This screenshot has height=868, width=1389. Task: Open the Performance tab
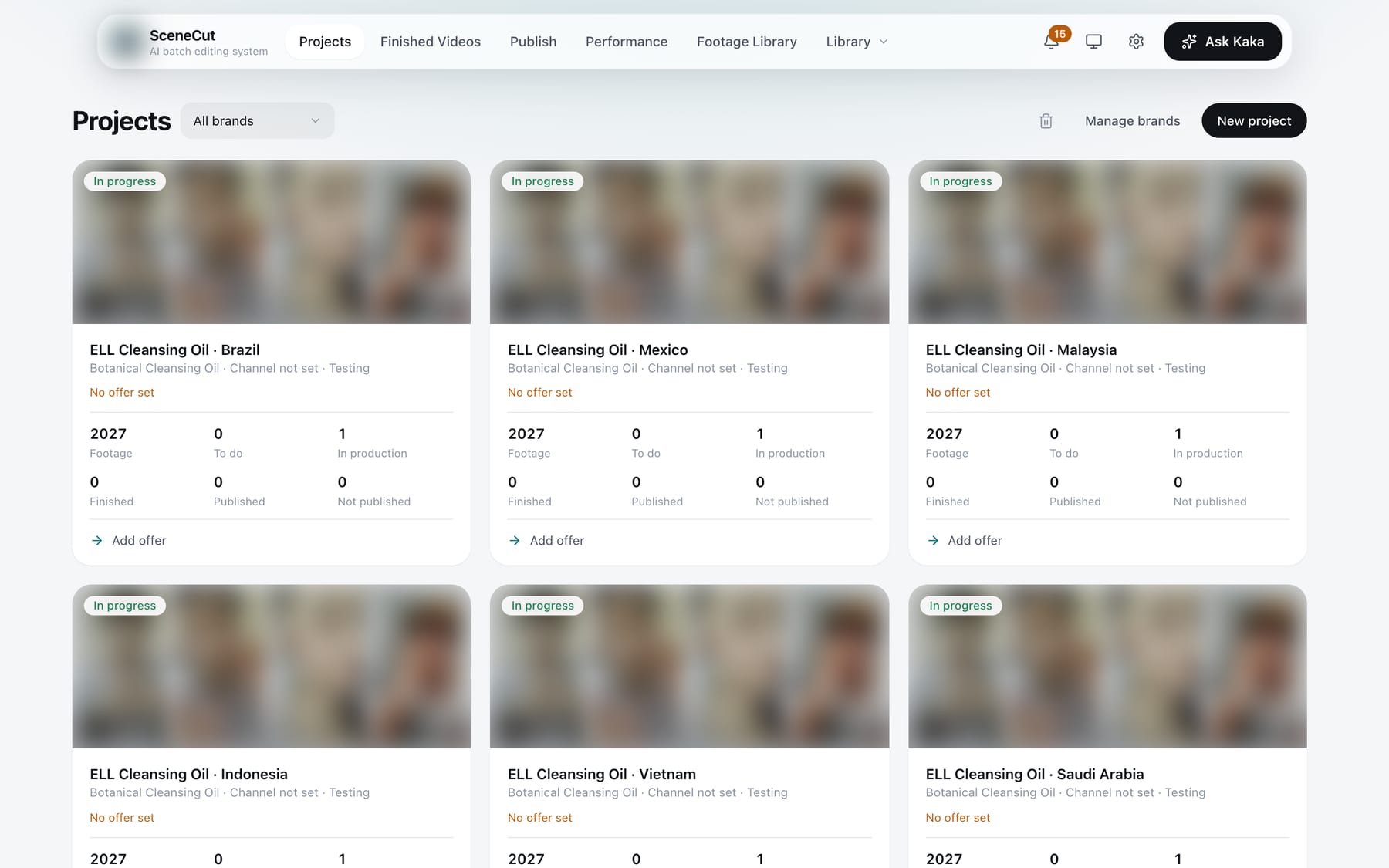[x=627, y=42]
